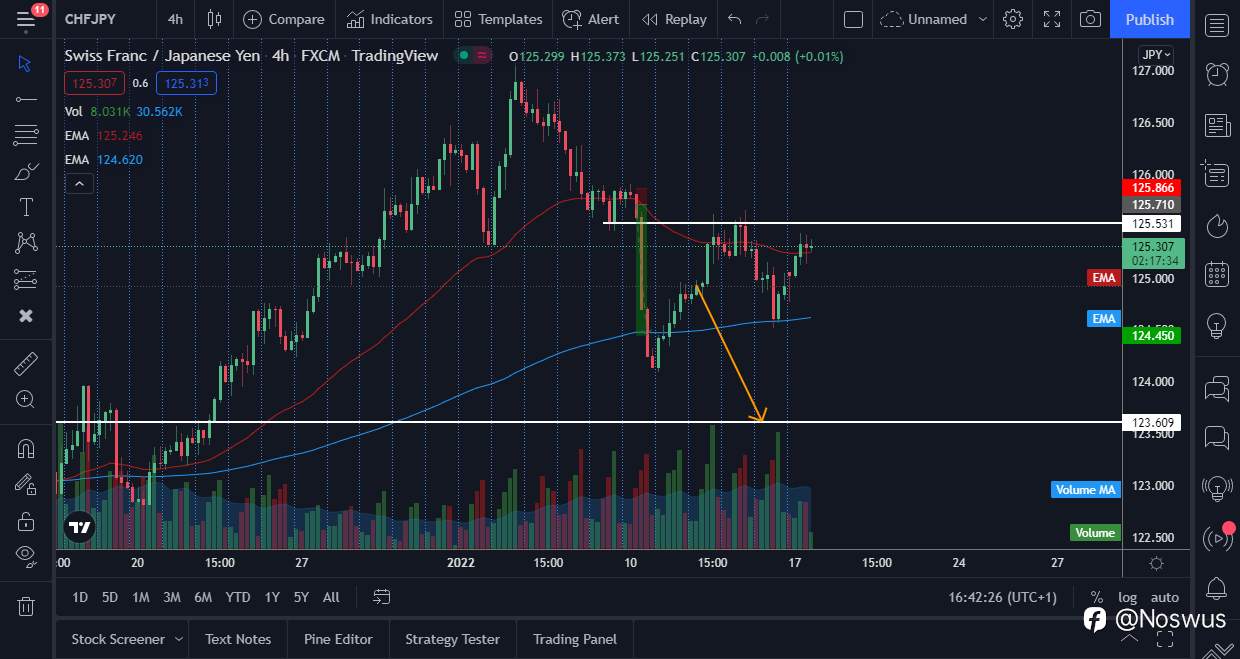1240x659 pixels.
Task: Open the Strategy Tester tab
Action: point(452,639)
